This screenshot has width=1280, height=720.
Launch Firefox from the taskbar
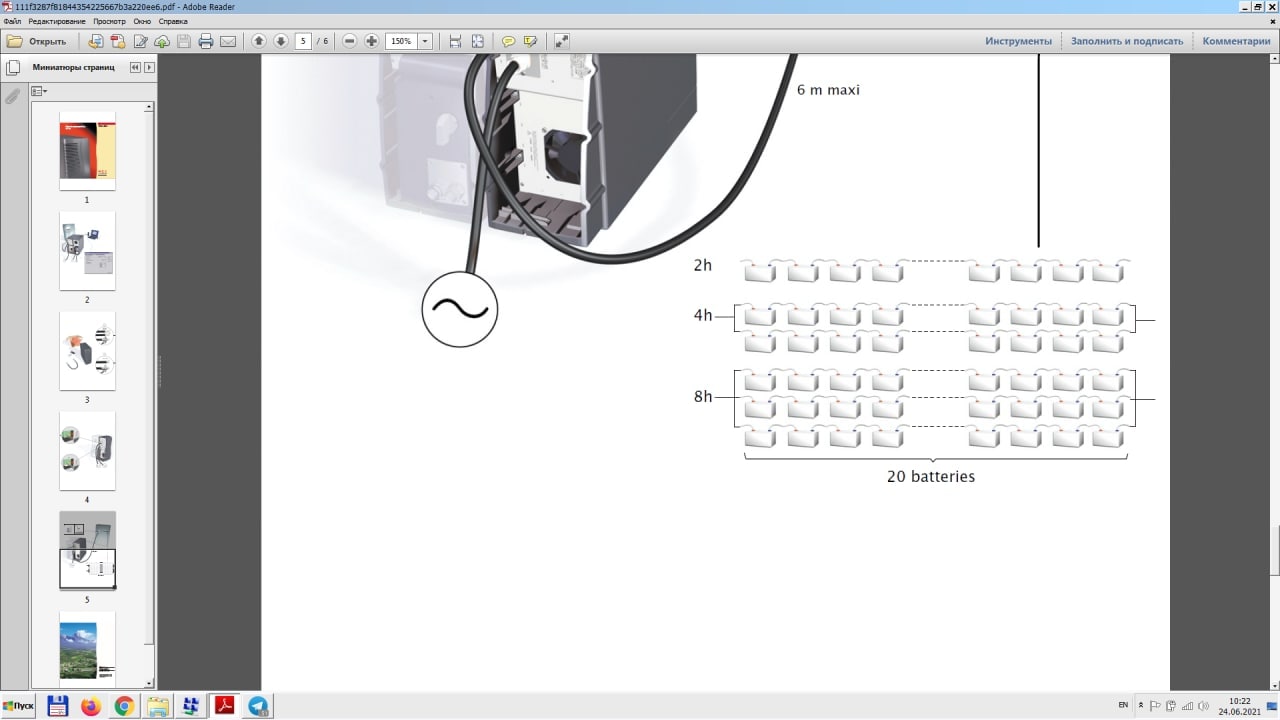(91, 706)
